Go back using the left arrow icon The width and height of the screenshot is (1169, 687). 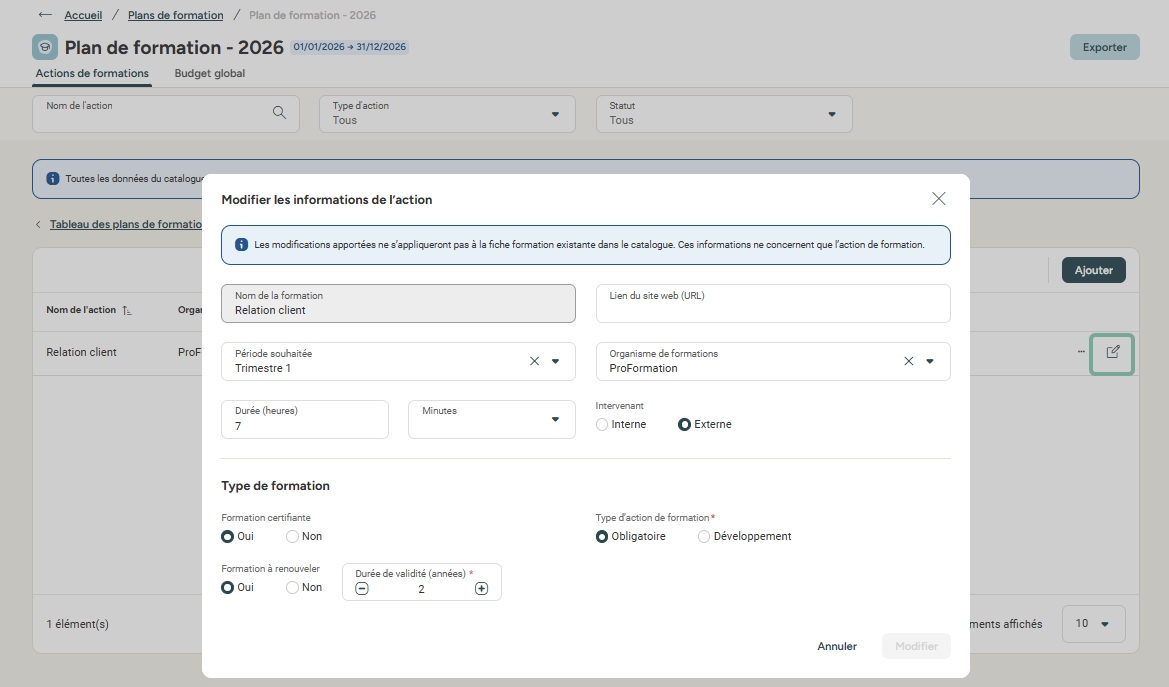45,15
